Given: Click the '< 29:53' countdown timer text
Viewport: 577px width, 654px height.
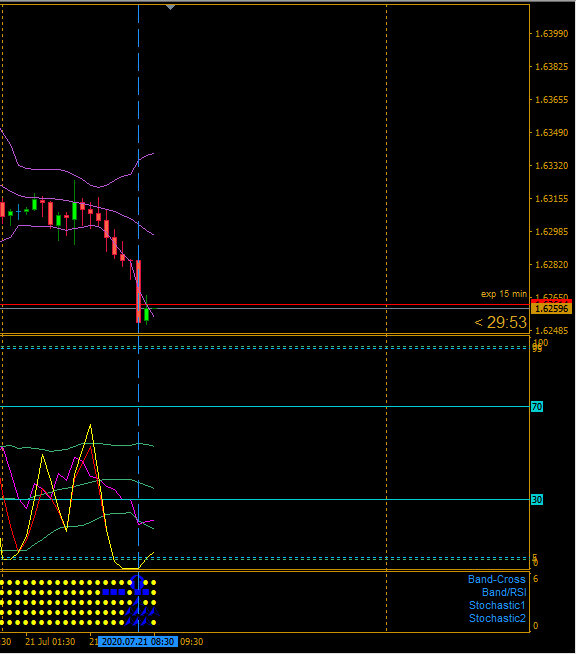Looking at the screenshot, I should coord(501,322).
